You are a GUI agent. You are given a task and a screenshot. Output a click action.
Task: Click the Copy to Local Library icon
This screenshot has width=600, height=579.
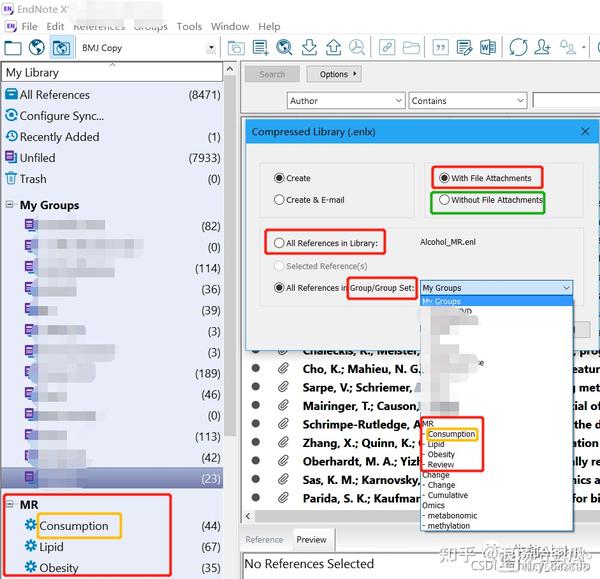(x=236, y=48)
